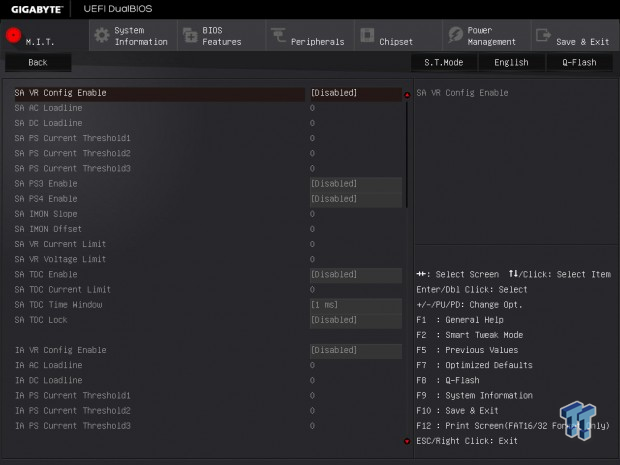620x465 pixels.
Task: Switch to System Information tab
Action: coord(133,36)
